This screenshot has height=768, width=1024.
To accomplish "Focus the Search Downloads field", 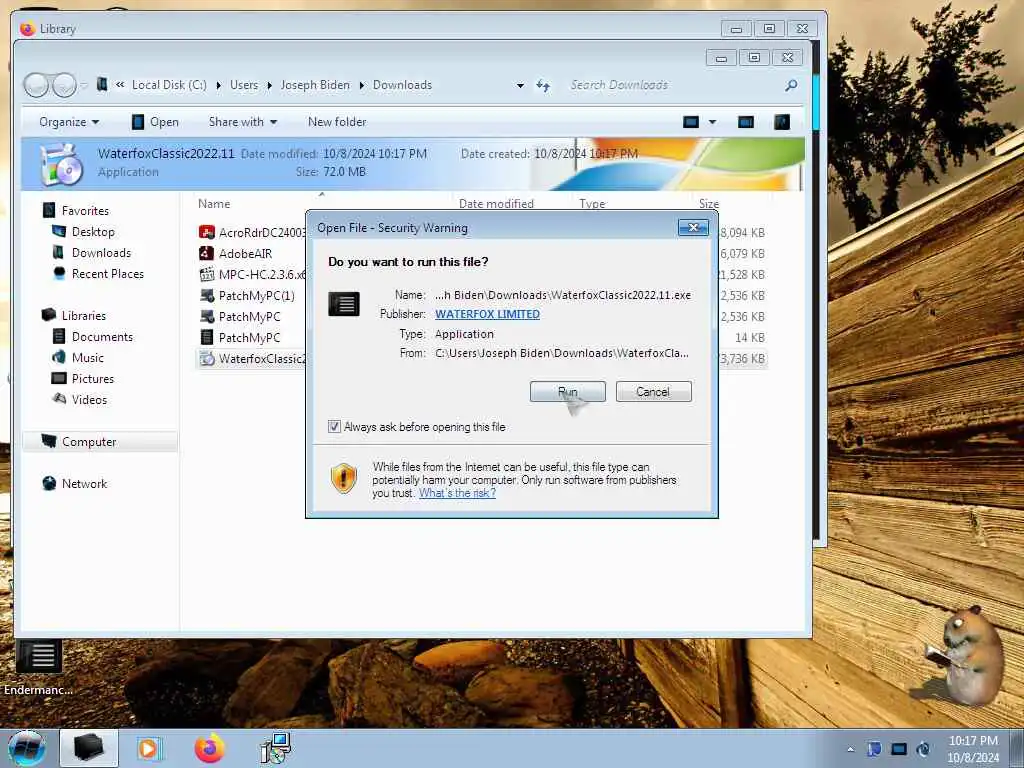I will click(673, 85).
